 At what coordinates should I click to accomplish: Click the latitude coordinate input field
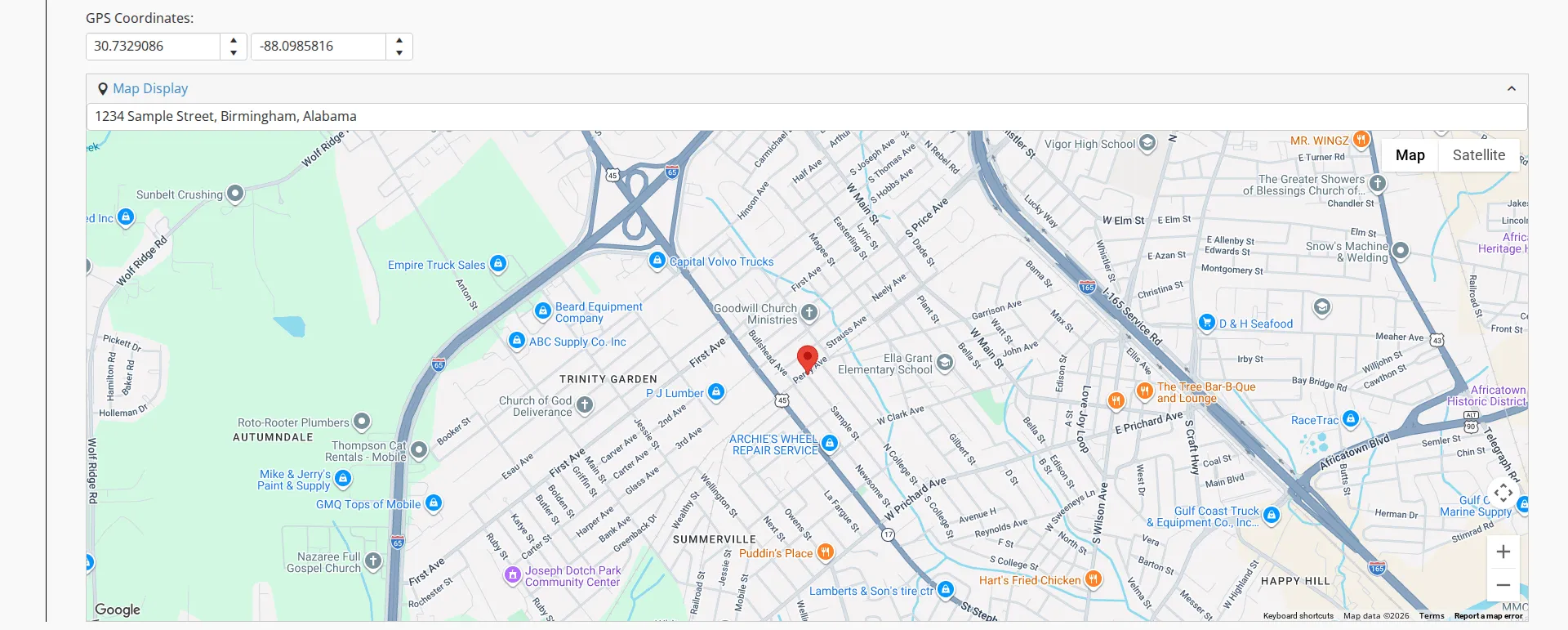pyautogui.click(x=154, y=47)
